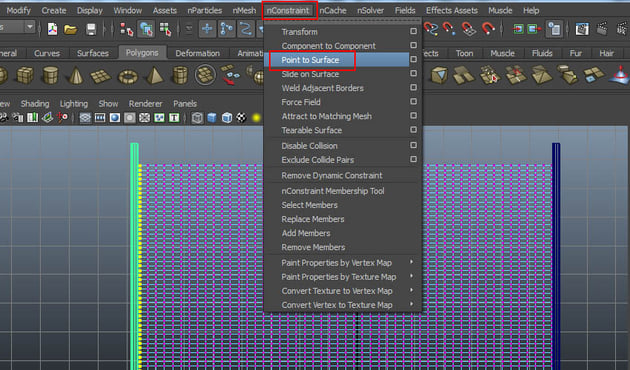Switch to the Curves shelf tab
Screen dimensions: 630x370
47,53
